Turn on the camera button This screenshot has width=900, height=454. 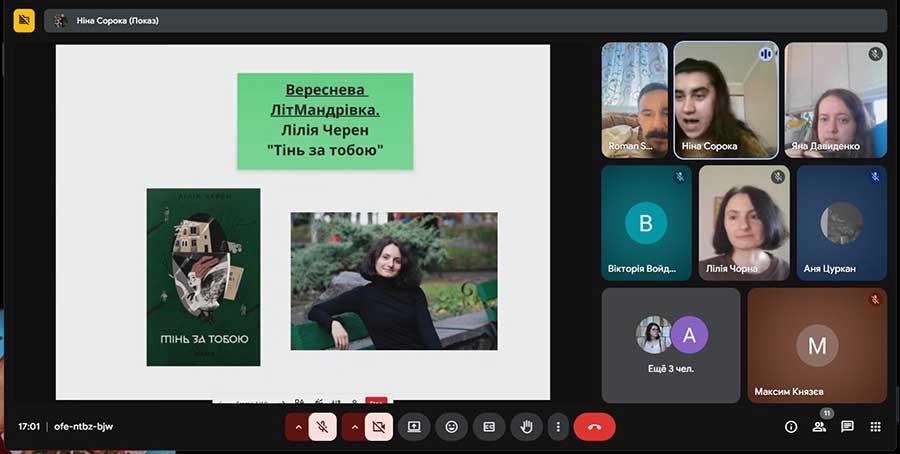[x=378, y=427]
